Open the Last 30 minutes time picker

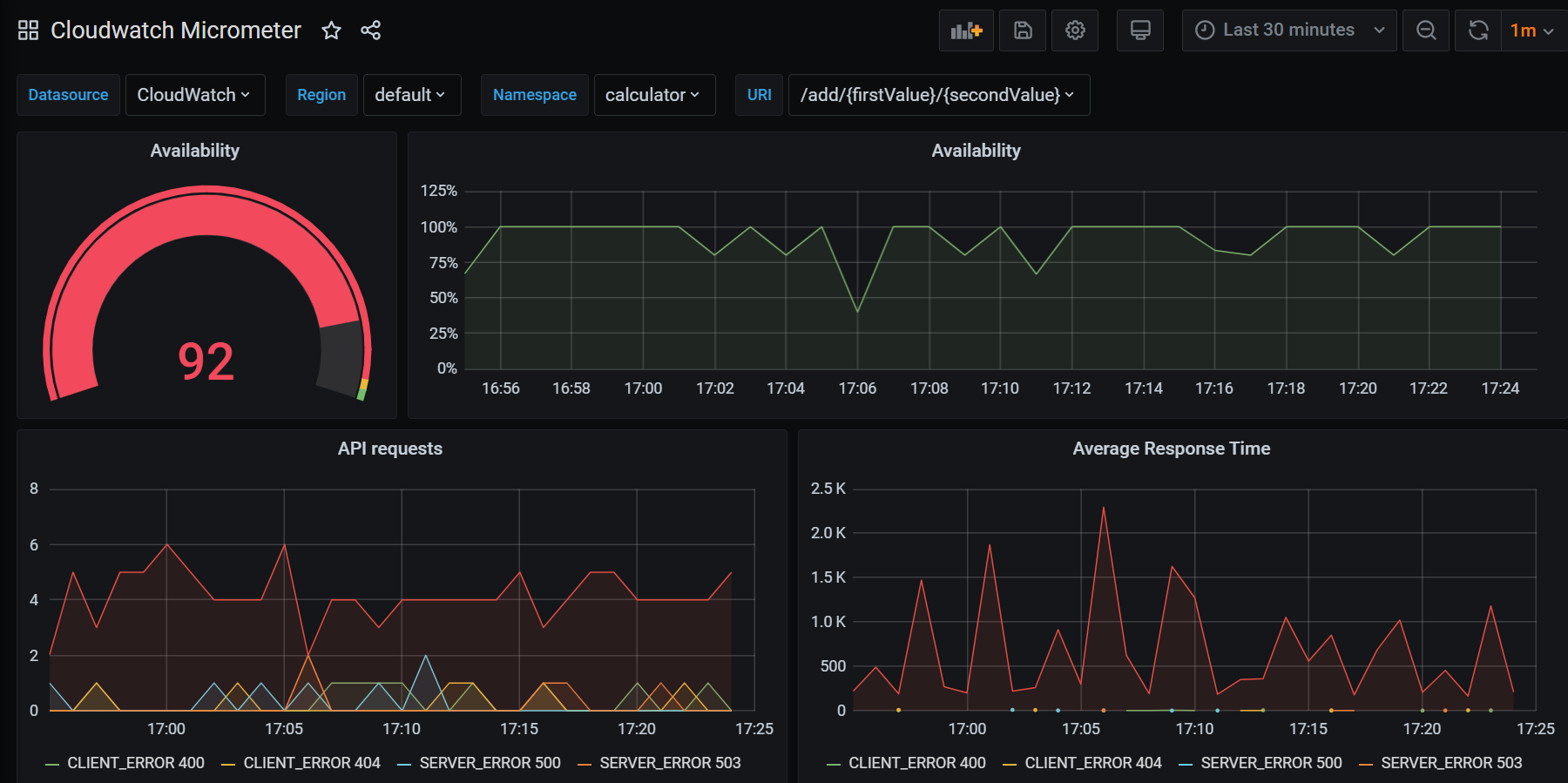pyautogui.click(x=1289, y=30)
